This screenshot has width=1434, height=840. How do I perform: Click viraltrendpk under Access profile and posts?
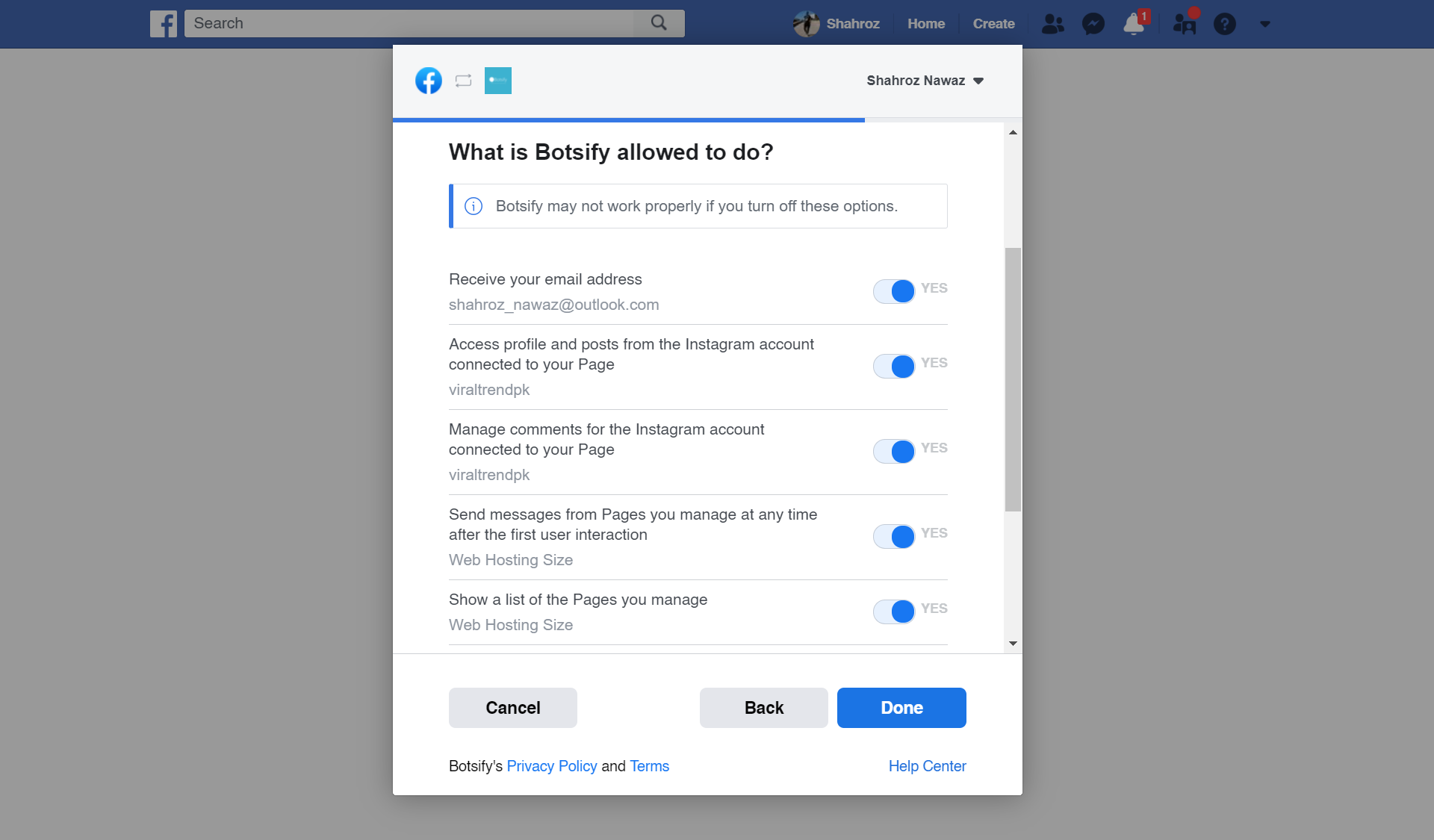pyautogui.click(x=489, y=390)
